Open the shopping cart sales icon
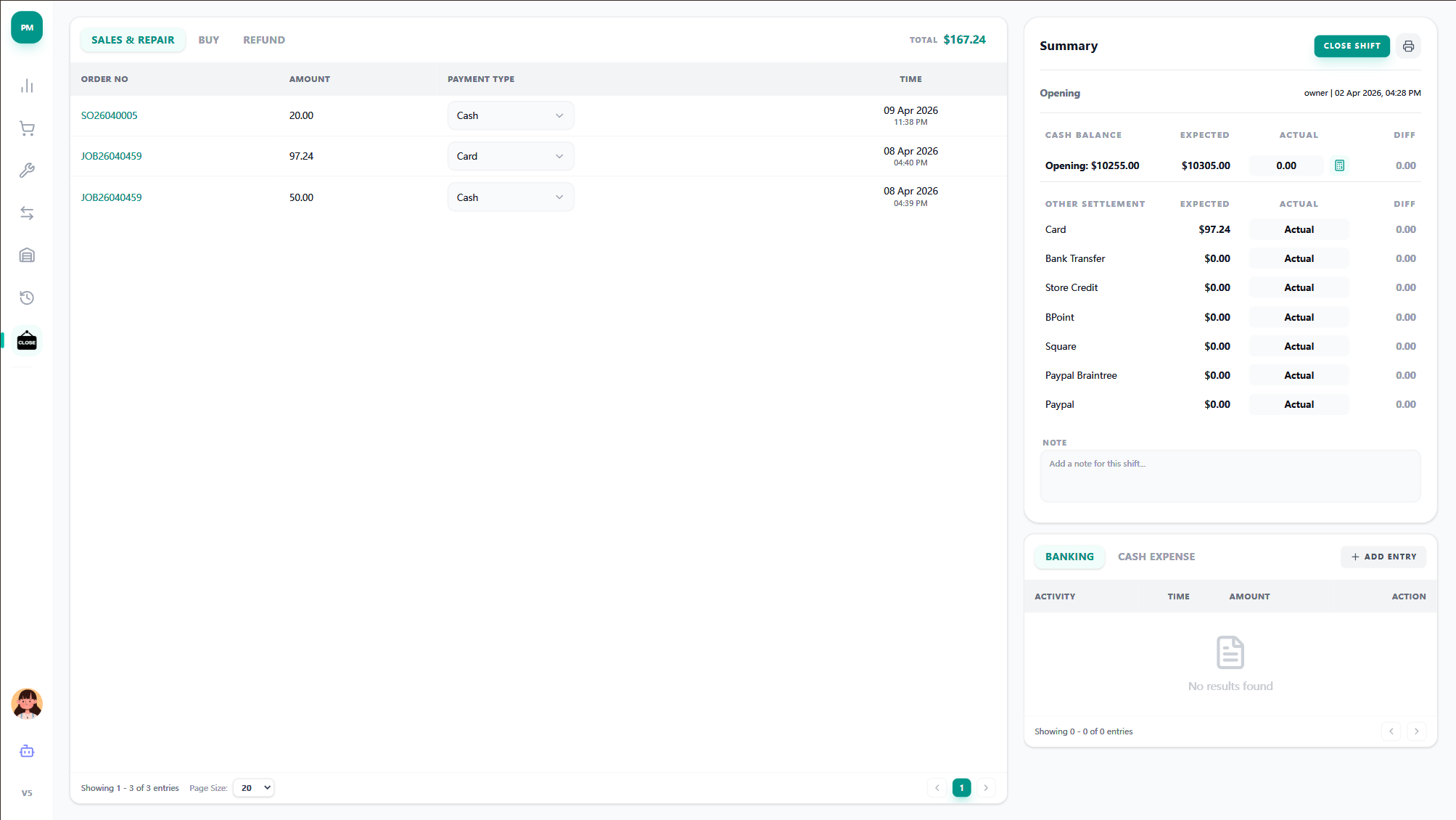 [27, 128]
